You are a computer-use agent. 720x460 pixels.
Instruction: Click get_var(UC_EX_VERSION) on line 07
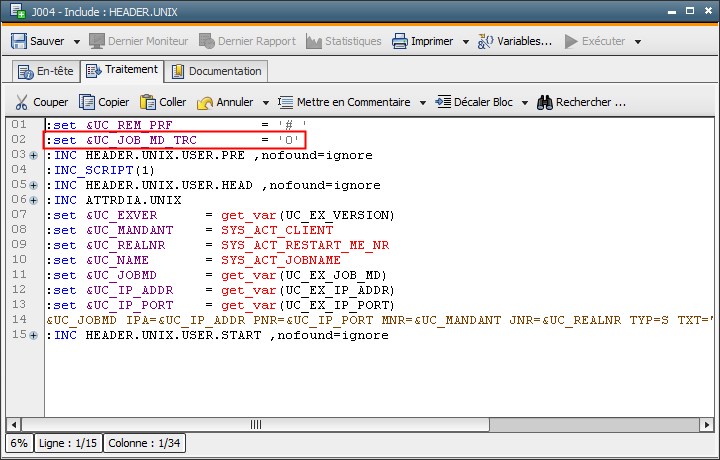(x=308, y=215)
